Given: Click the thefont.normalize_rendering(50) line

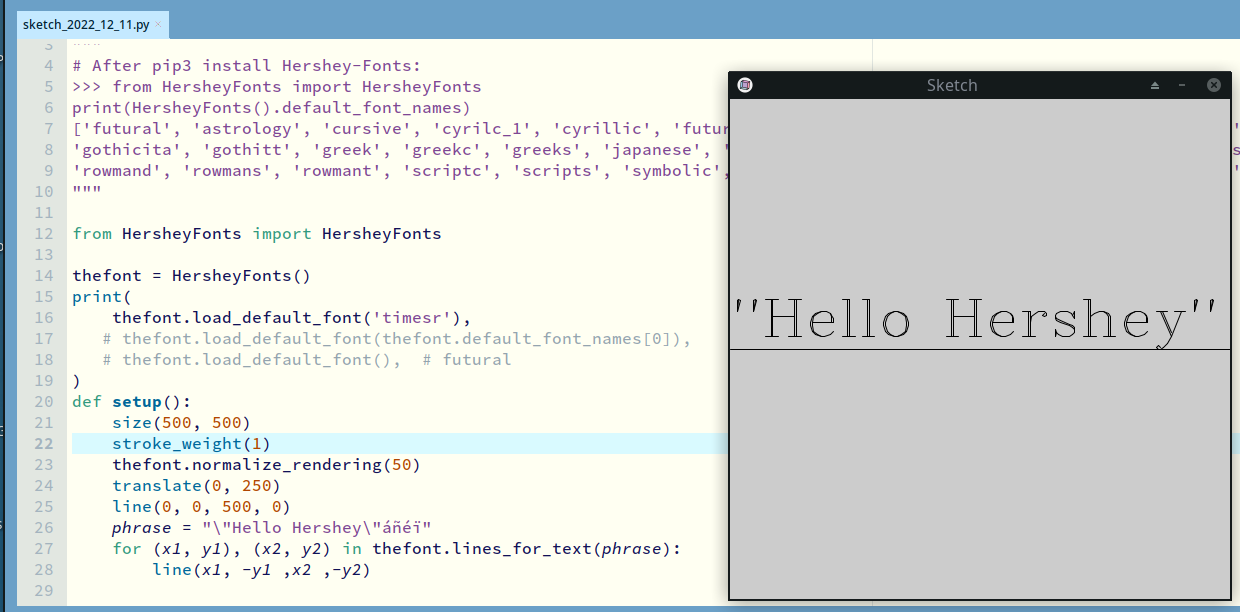Looking at the screenshot, I should (265, 465).
